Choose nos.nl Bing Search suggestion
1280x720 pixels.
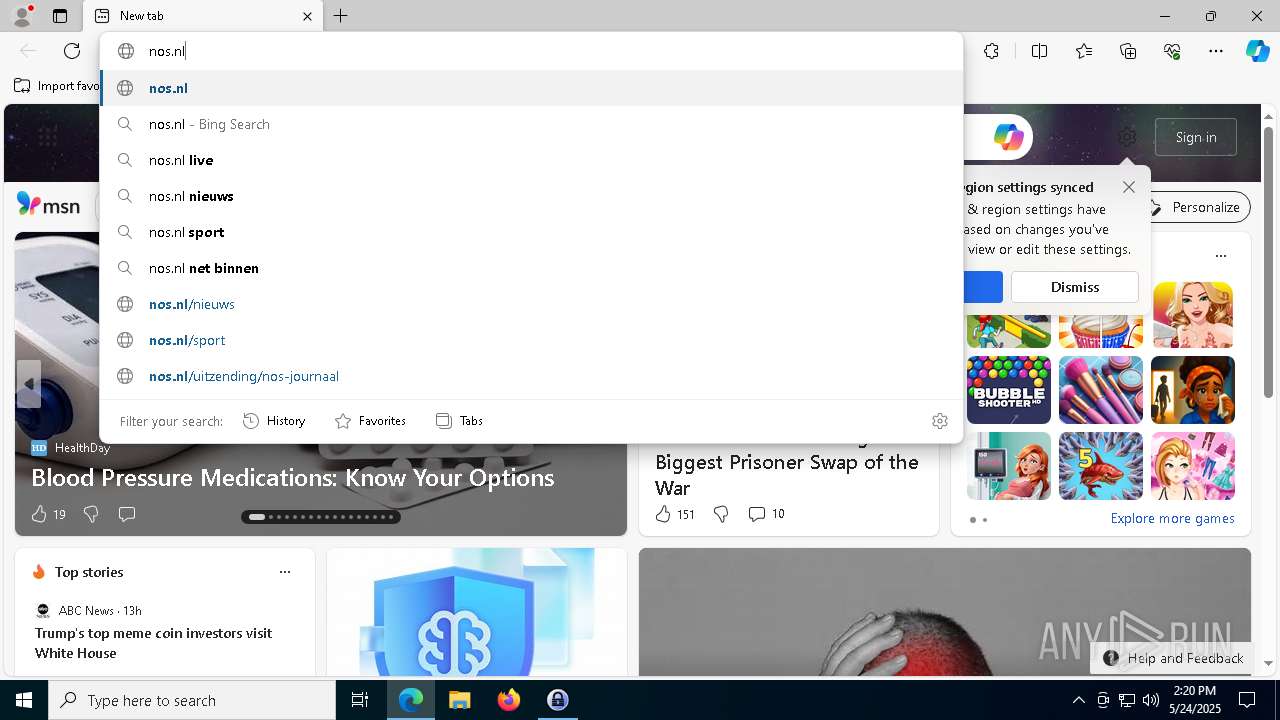click(531, 124)
